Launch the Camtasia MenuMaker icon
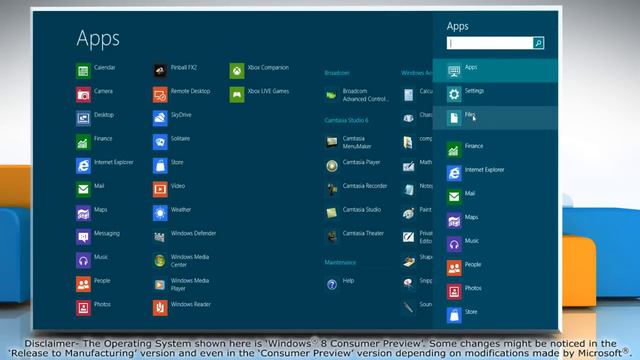640x360 pixels. 331,142
